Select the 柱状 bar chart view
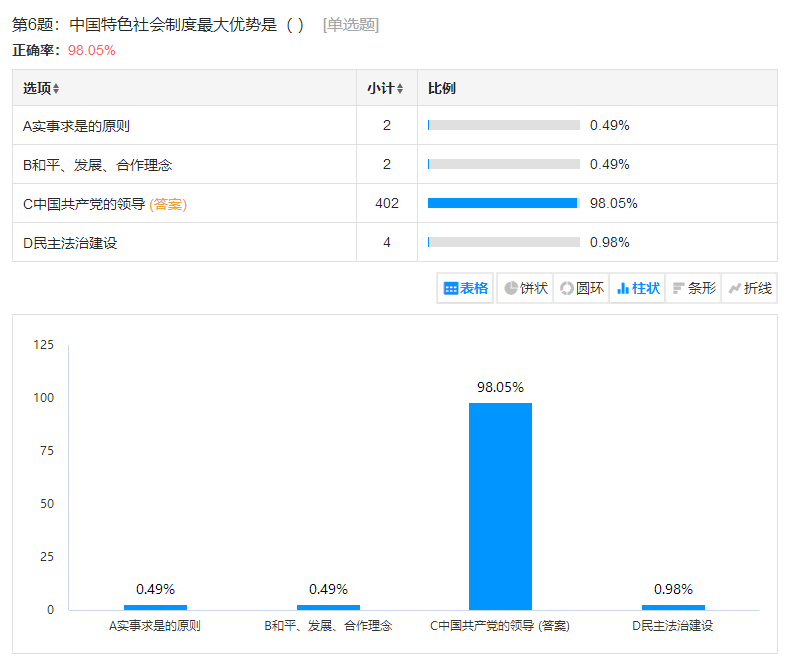The height and width of the screenshot is (661, 805). click(637, 288)
